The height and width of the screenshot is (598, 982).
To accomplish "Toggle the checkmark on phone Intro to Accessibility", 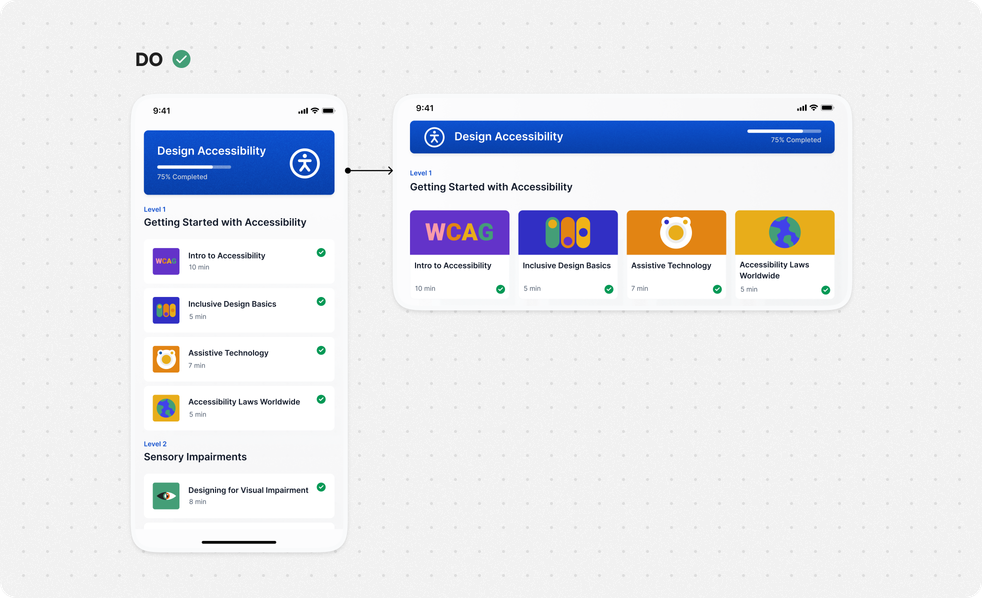I will (x=321, y=253).
